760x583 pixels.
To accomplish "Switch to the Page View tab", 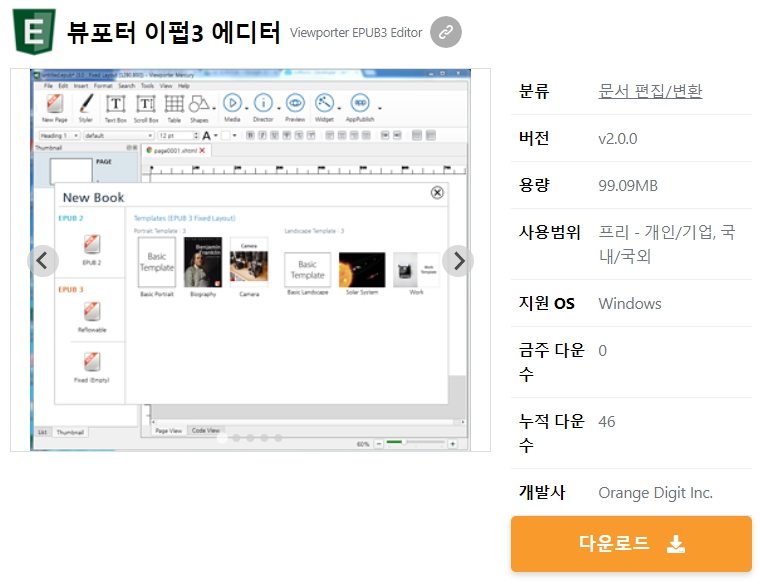I will 168,430.
